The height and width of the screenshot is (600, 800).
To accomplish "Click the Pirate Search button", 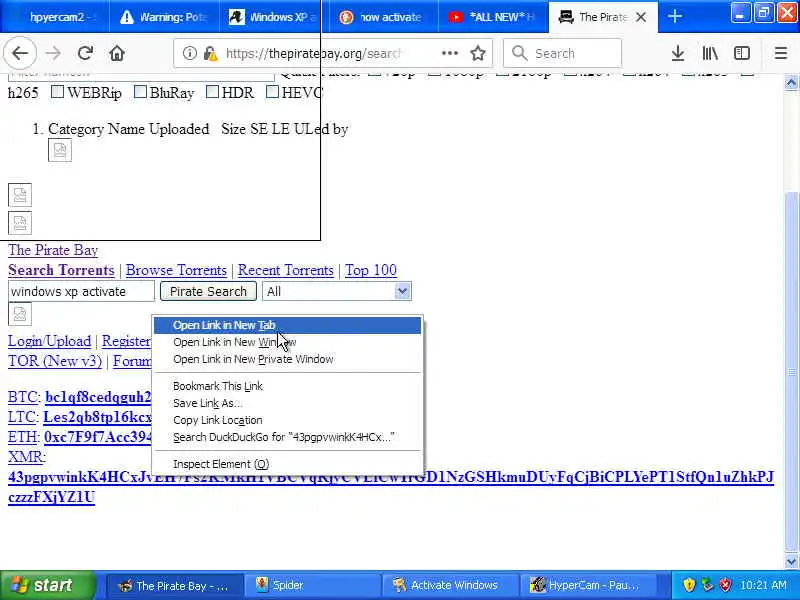I will click(x=208, y=291).
